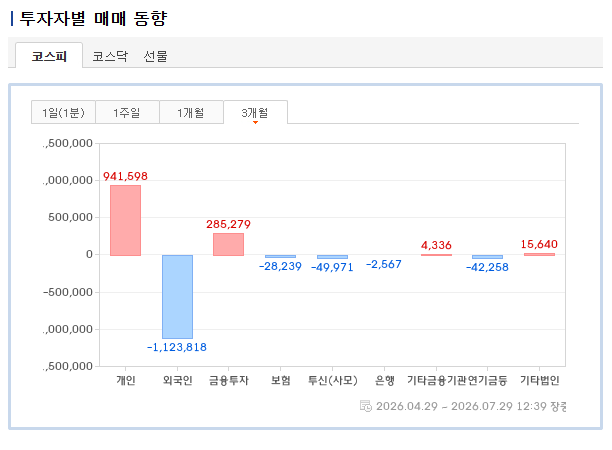Click the -42,258 value label

[x=487, y=267]
